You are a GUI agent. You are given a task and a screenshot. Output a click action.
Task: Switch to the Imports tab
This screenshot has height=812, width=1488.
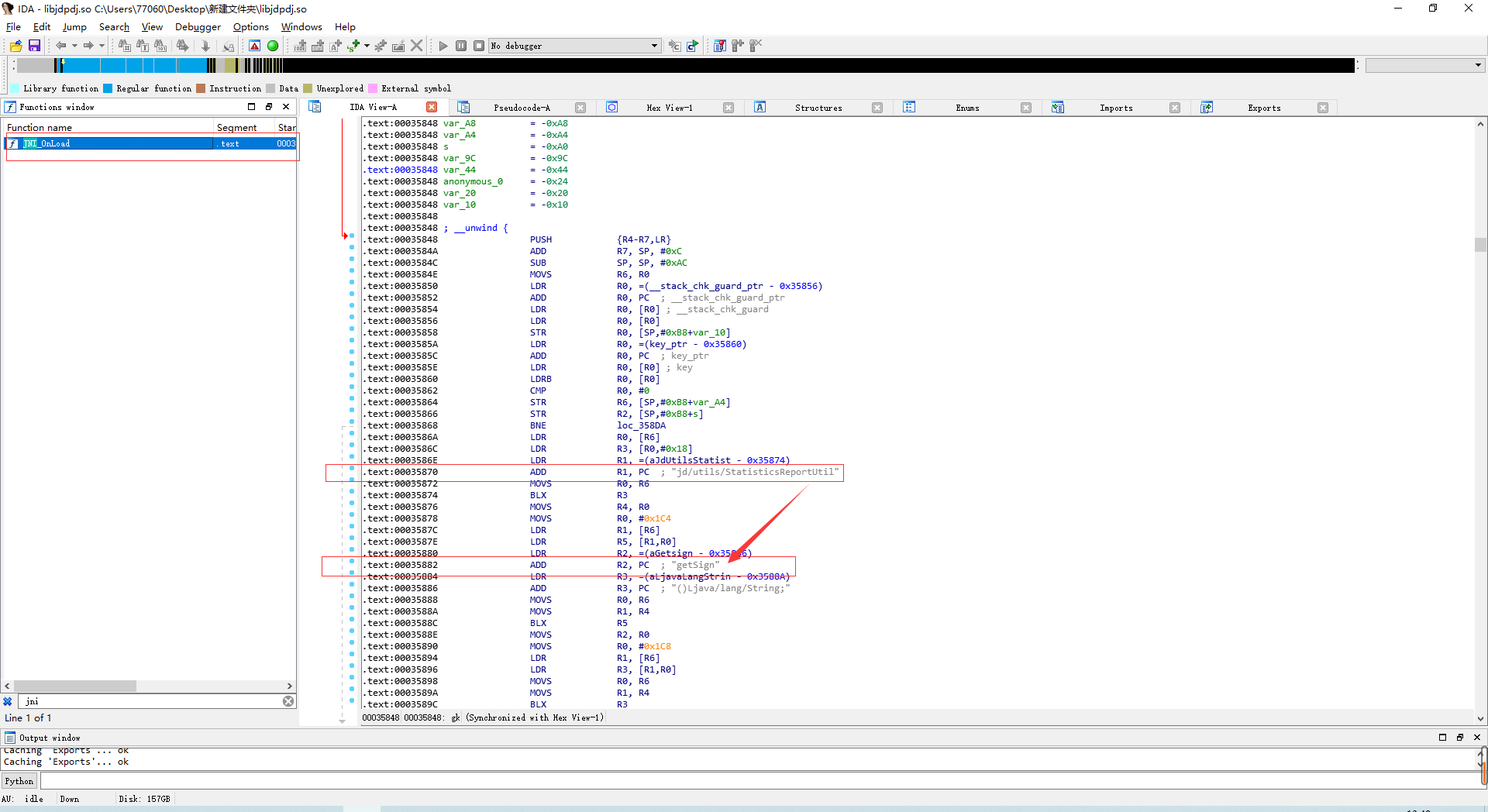click(1116, 108)
